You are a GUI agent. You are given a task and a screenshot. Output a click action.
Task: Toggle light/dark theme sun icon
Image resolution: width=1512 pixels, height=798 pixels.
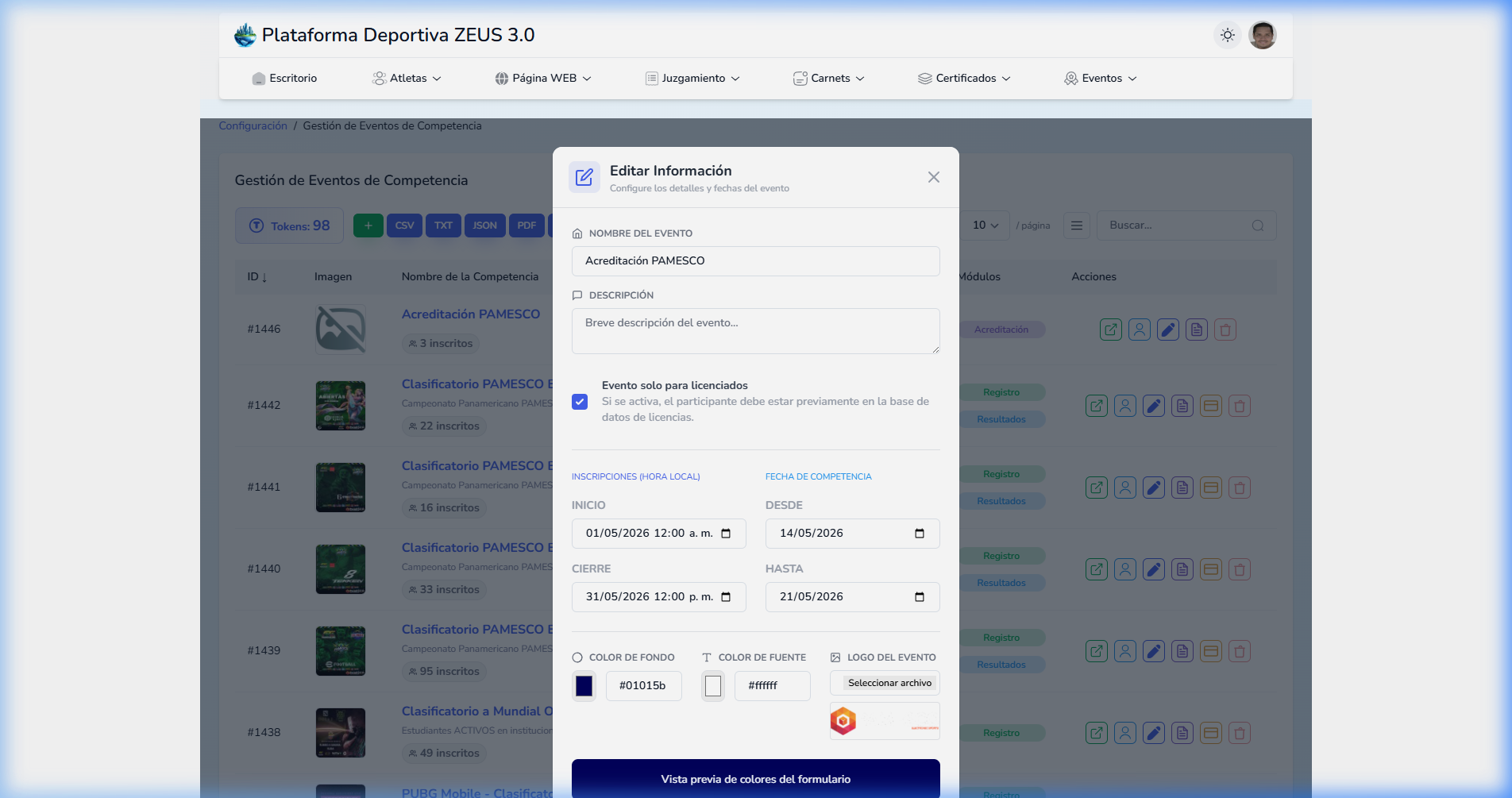tap(1228, 35)
